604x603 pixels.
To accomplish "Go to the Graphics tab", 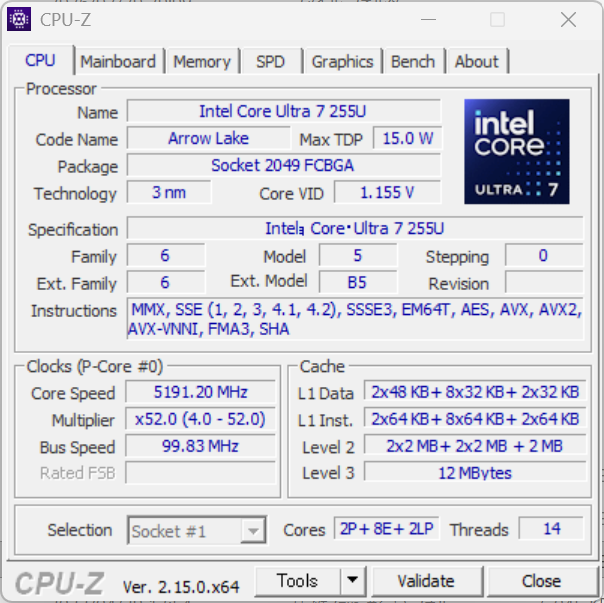I will click(342, 61).
